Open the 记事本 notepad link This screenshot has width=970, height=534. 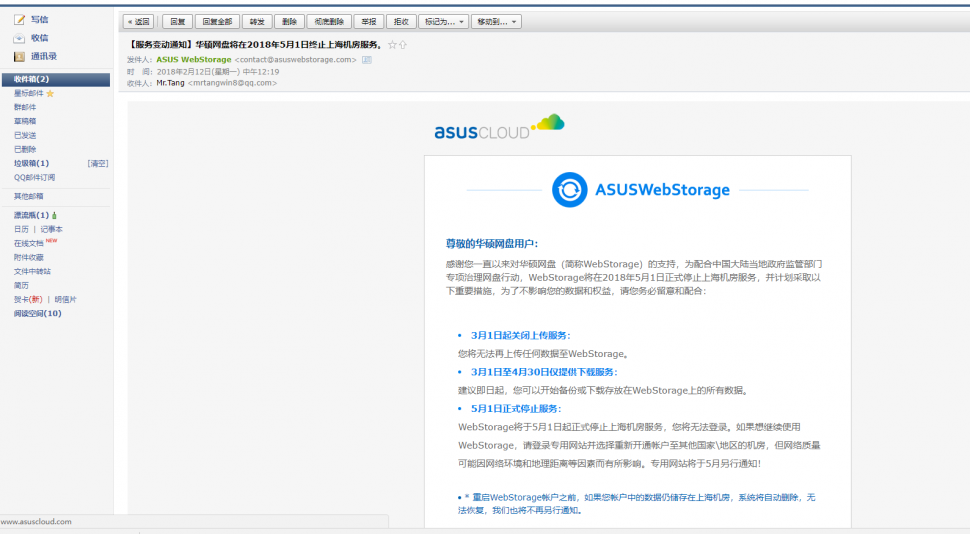click(51, 230)
